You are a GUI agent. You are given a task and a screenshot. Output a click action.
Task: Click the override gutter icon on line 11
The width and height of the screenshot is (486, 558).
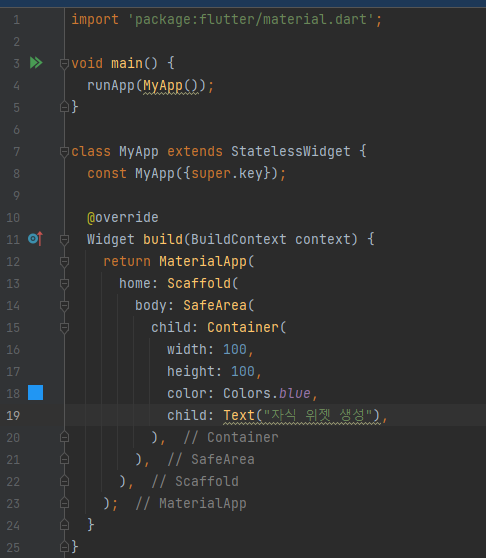click(x=36, y=239)
